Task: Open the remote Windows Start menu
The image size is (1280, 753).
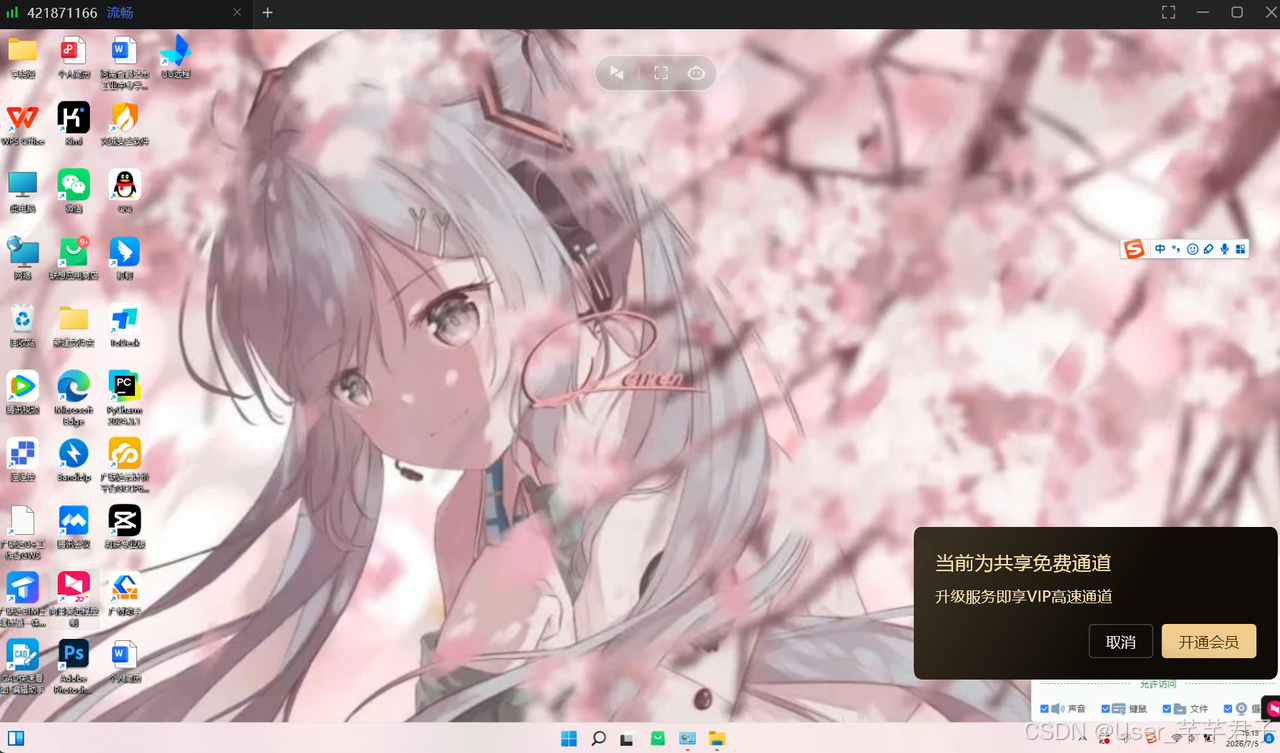Action: [569, 739]
